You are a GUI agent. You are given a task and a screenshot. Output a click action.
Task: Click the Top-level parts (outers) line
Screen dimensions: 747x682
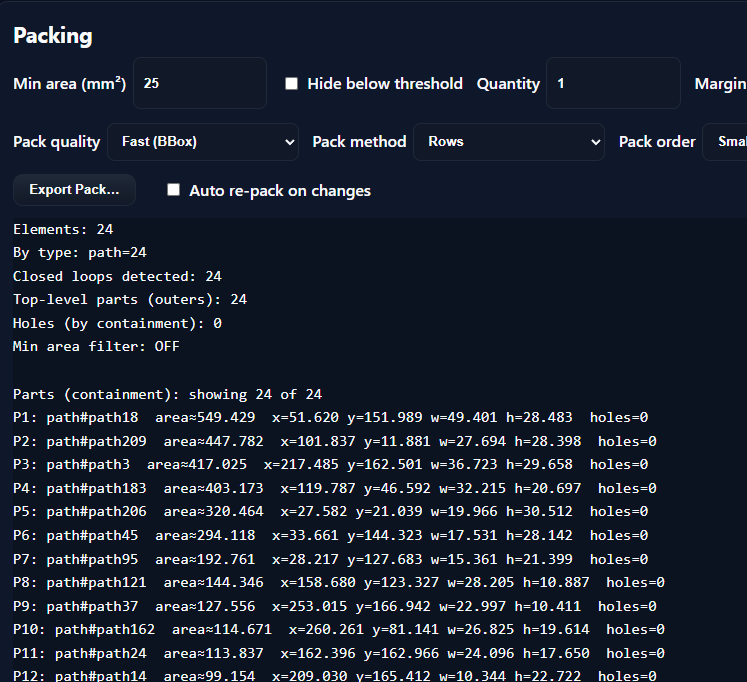[130, 299]
